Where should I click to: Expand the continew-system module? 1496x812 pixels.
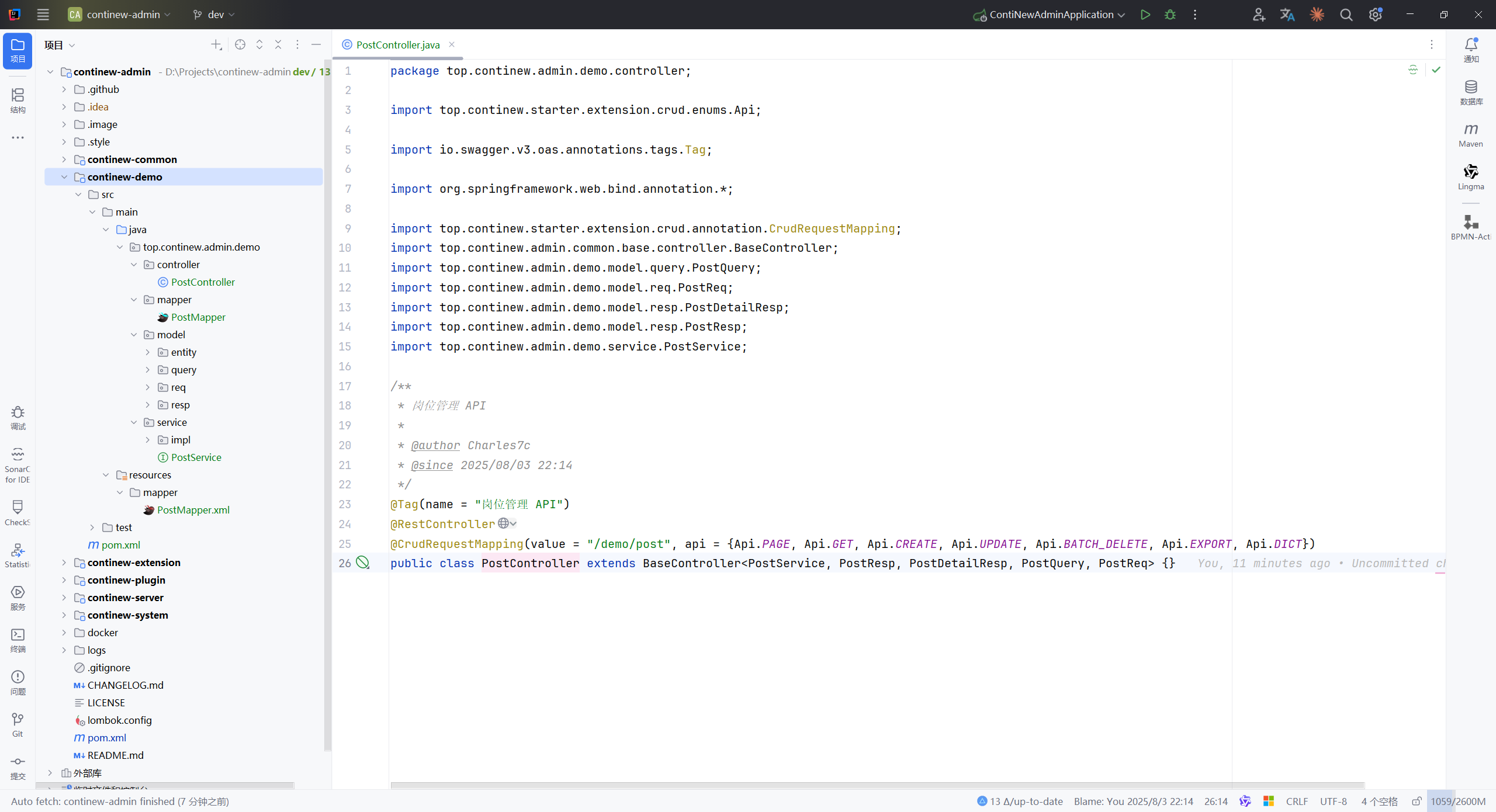64,615
